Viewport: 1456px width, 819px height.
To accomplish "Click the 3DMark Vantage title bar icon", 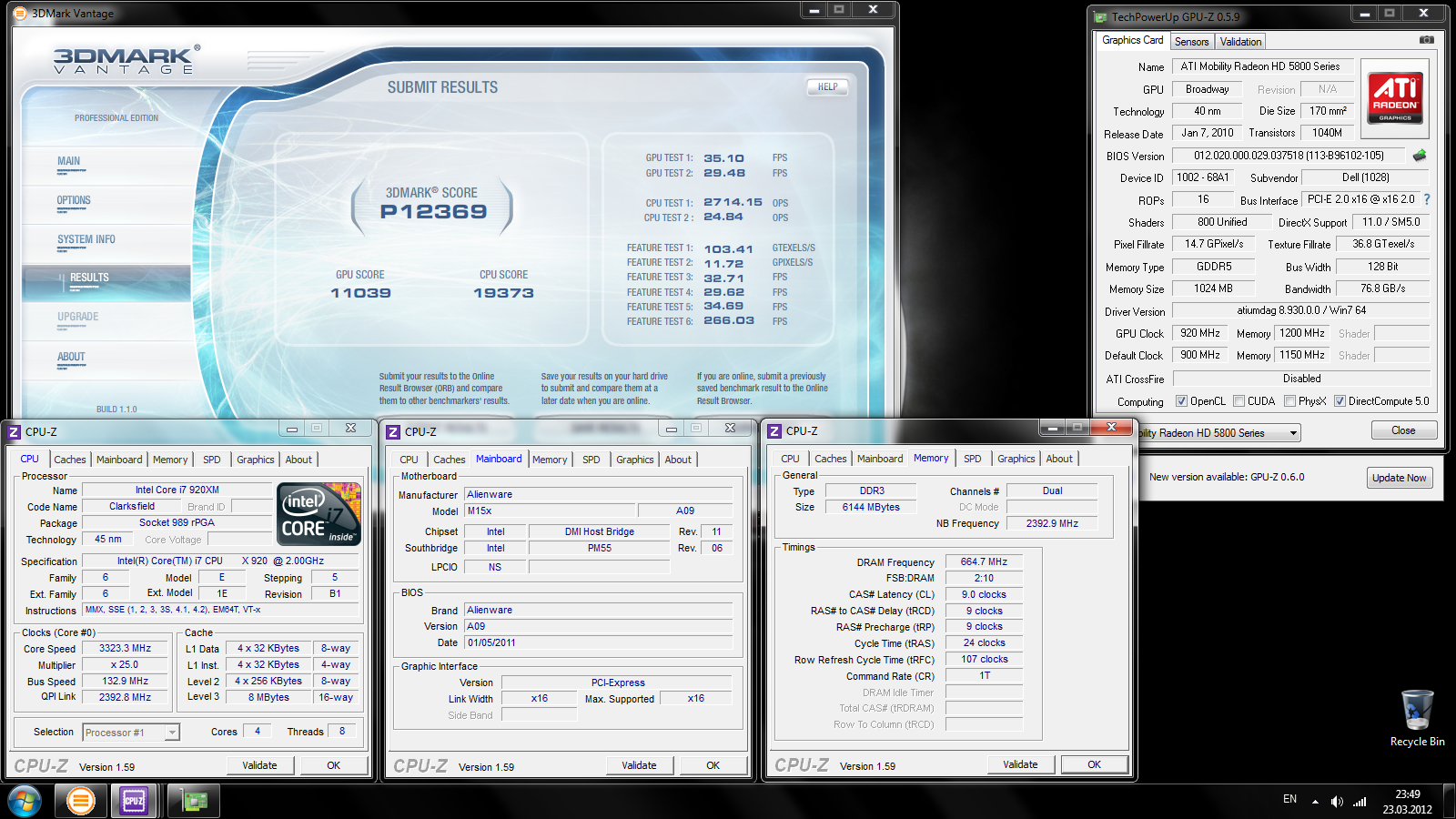I will point(20,13).
